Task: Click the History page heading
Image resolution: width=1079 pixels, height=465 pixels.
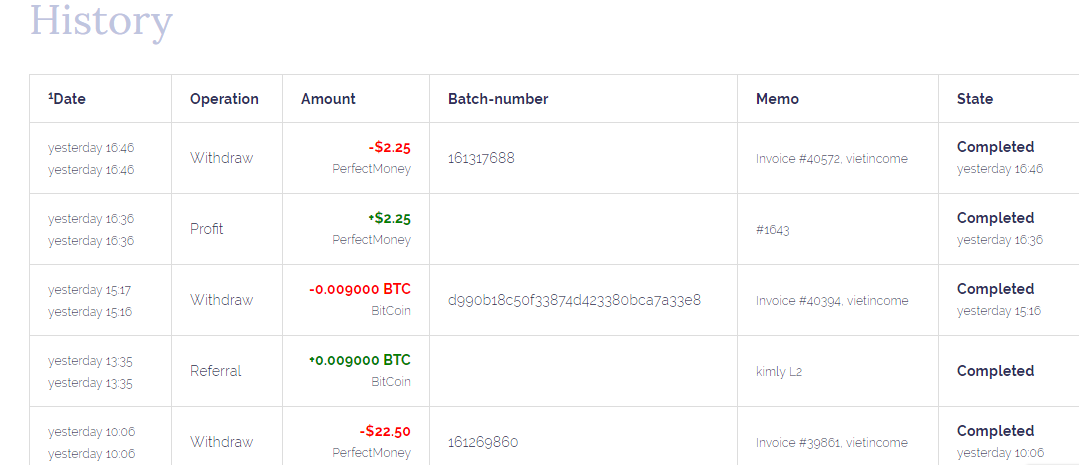Action: click(101, 20)
